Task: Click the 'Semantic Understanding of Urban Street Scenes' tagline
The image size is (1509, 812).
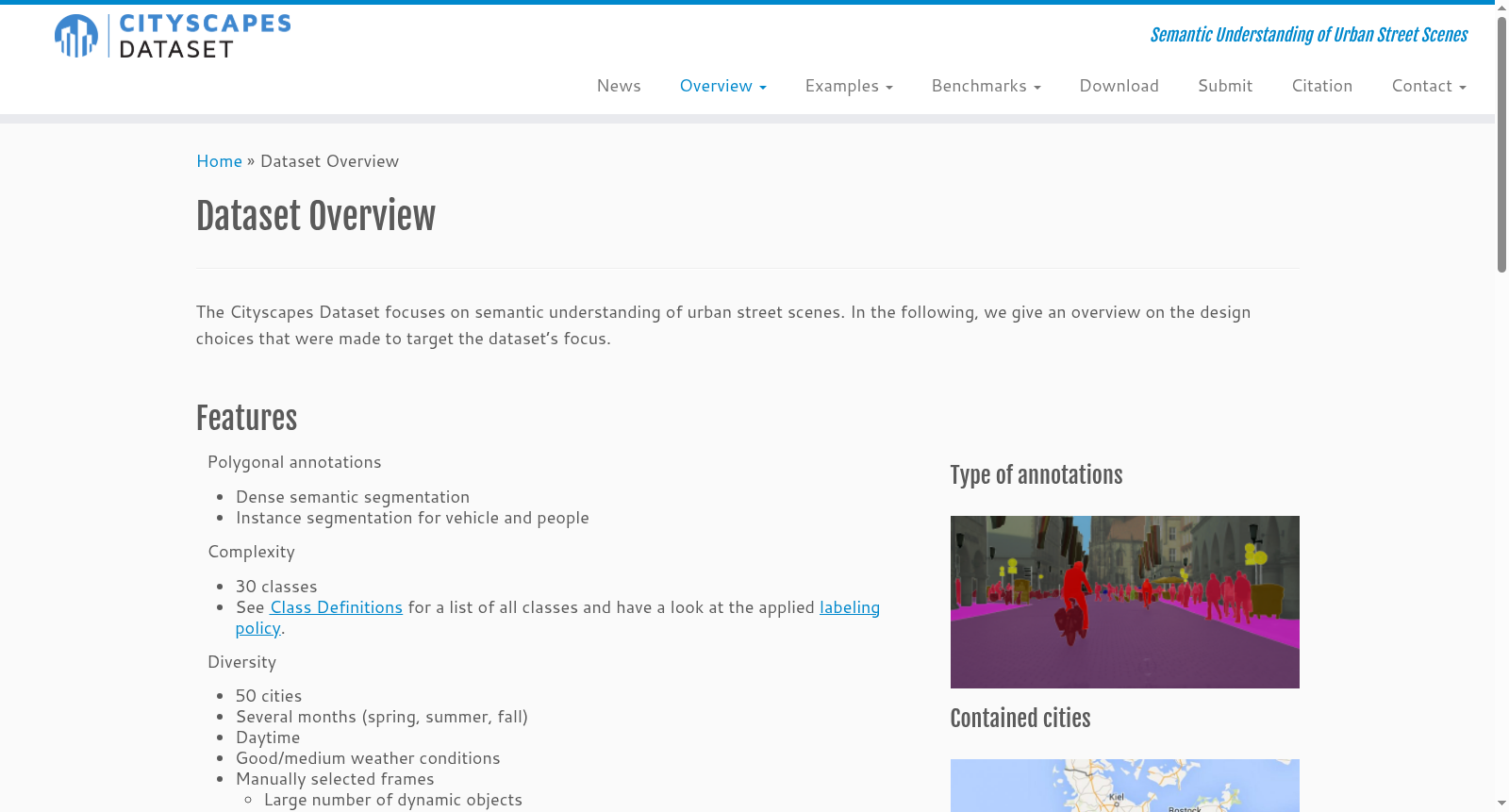Action: pyautogui.click(x=1309, y=35)
